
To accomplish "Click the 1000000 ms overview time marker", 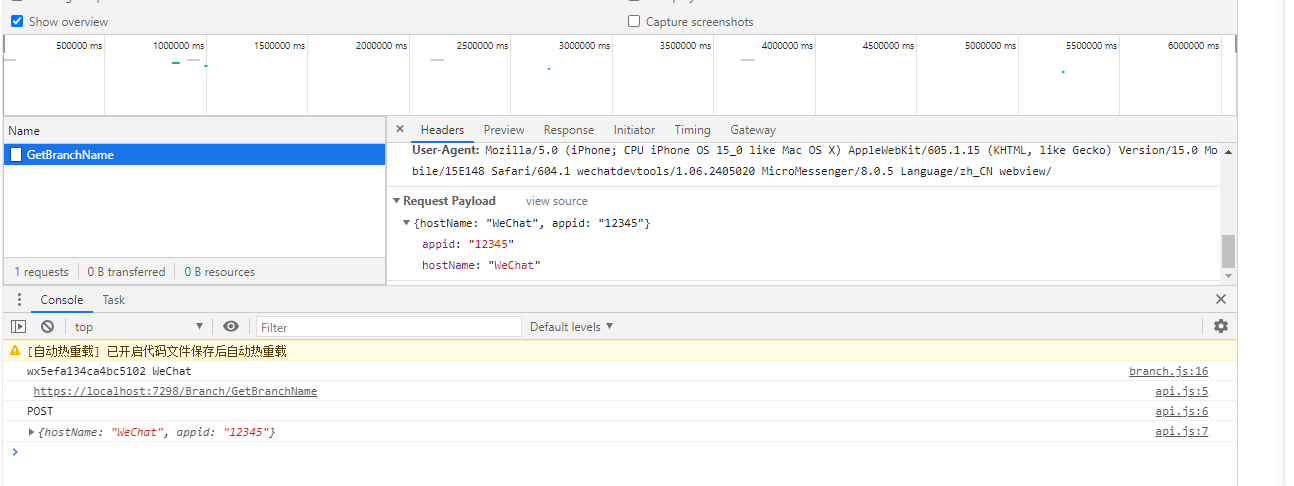I will [x=178, y=46].
